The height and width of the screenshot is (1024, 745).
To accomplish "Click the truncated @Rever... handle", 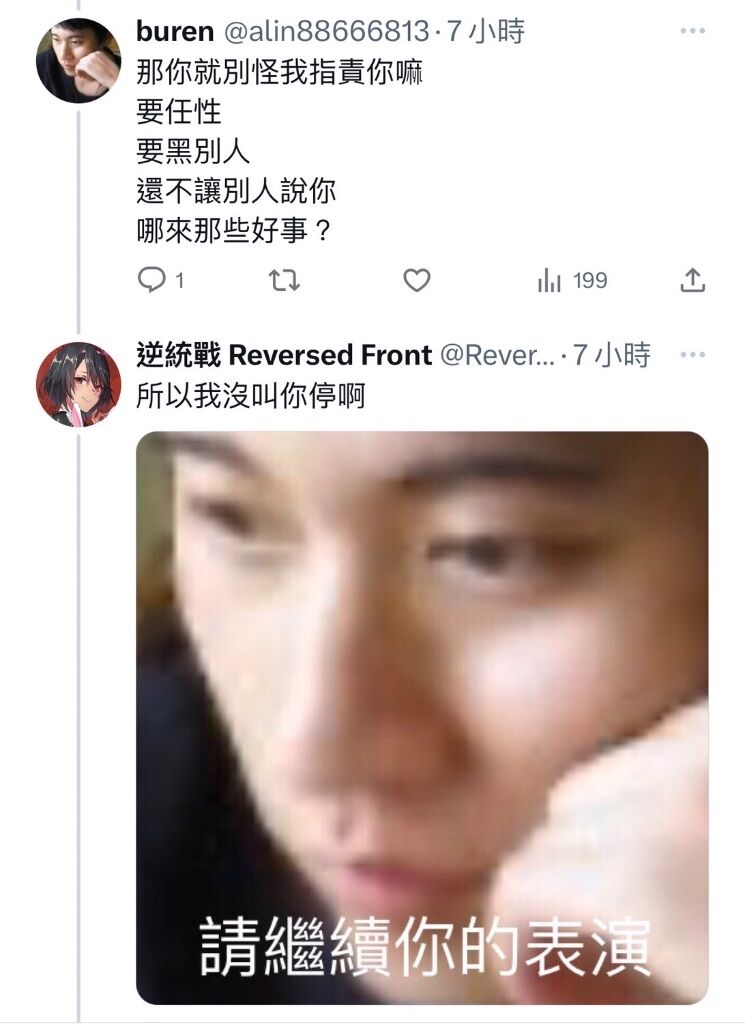I will (498, 355).
